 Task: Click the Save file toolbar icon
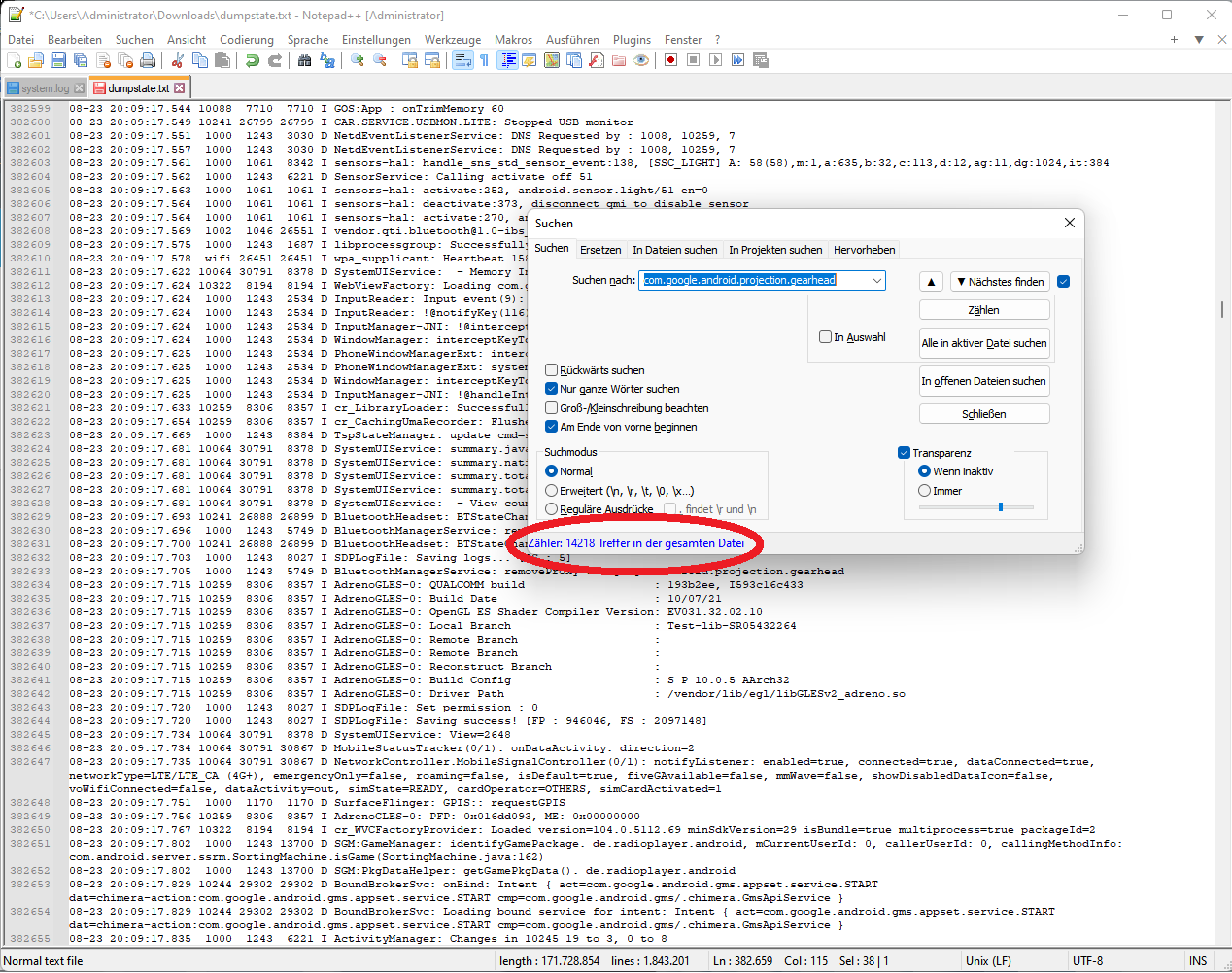(x=58, y=60)
